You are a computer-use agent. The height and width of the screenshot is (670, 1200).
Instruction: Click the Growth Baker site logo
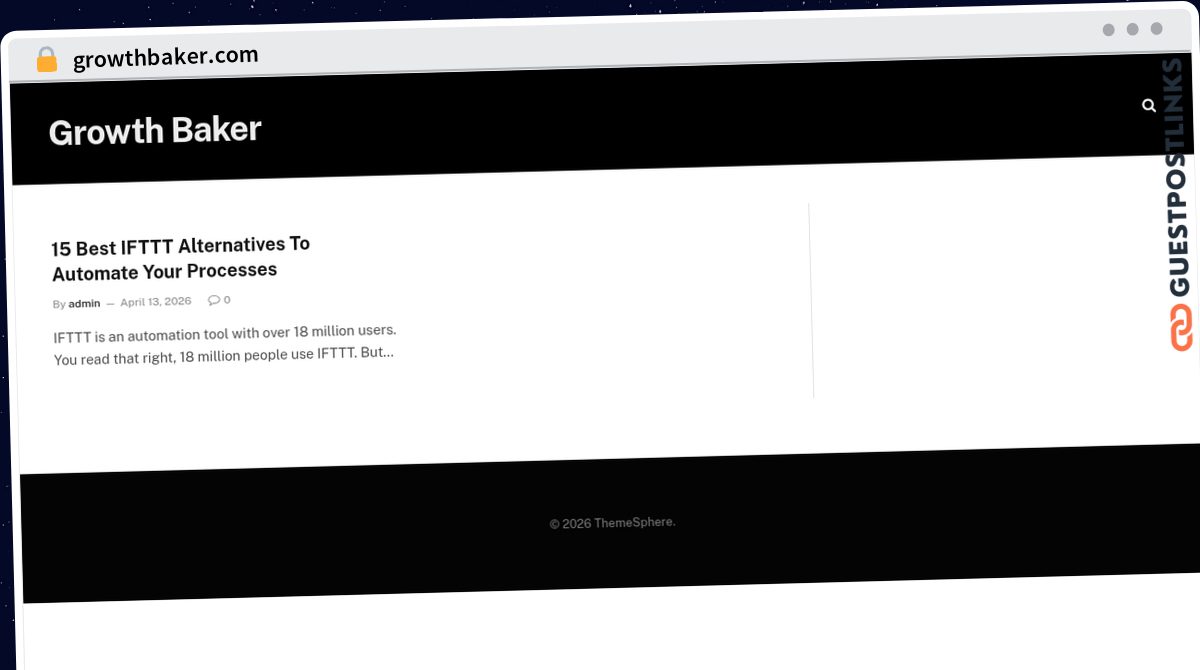pos(155,130)
